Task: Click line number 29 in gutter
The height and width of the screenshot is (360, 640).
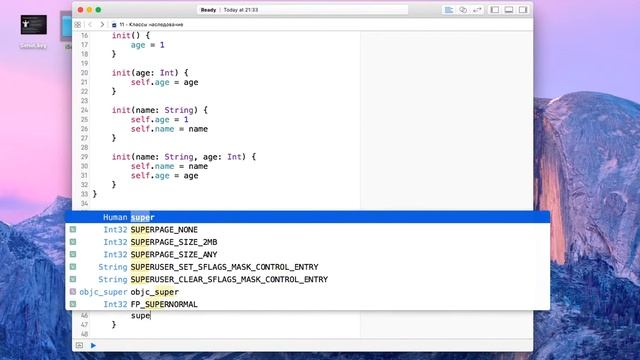Action: click(84, 157)
